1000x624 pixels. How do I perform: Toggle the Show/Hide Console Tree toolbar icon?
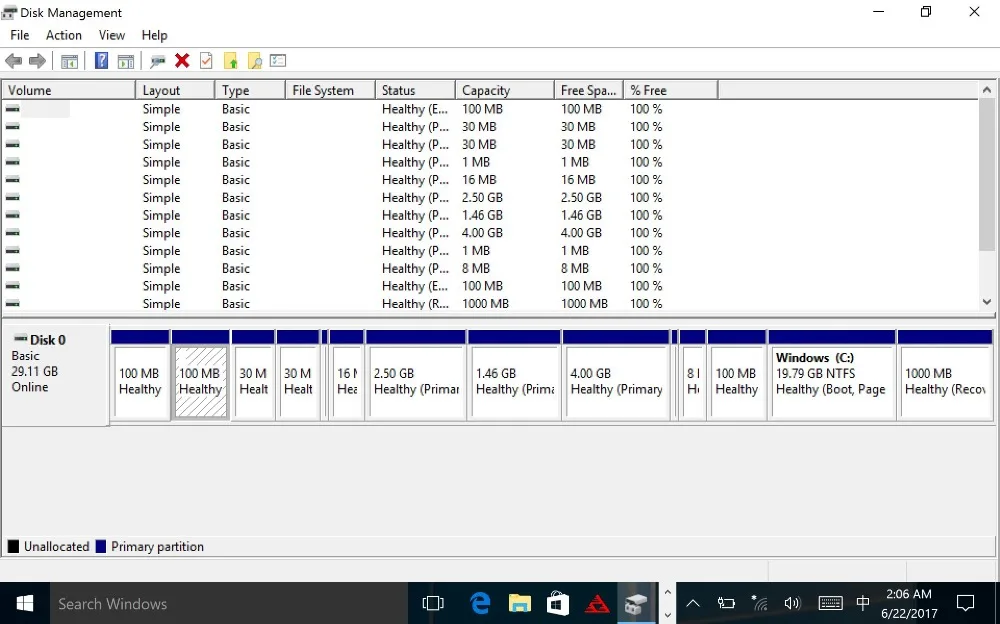[69, 61]
